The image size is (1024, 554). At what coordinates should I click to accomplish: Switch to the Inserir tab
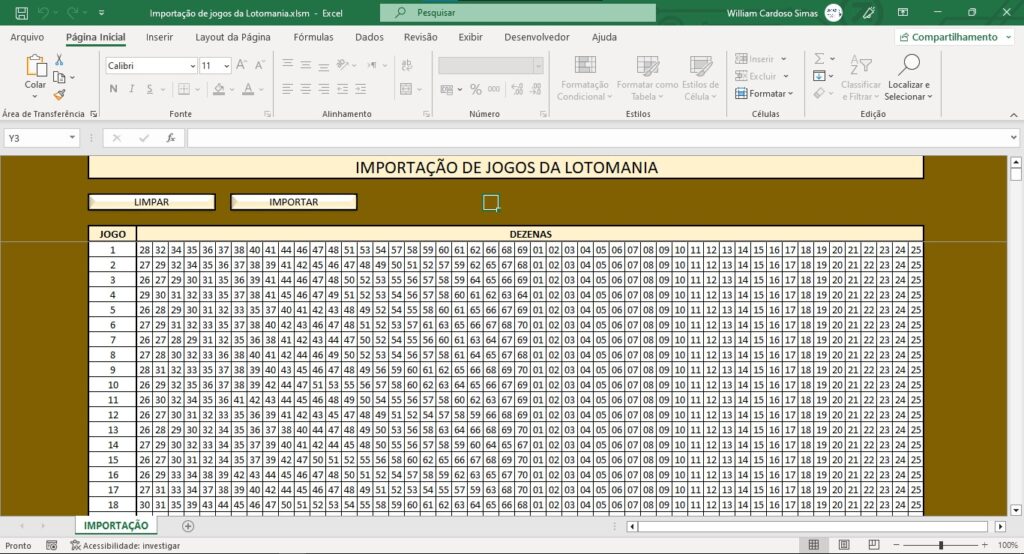click(159, 37)
